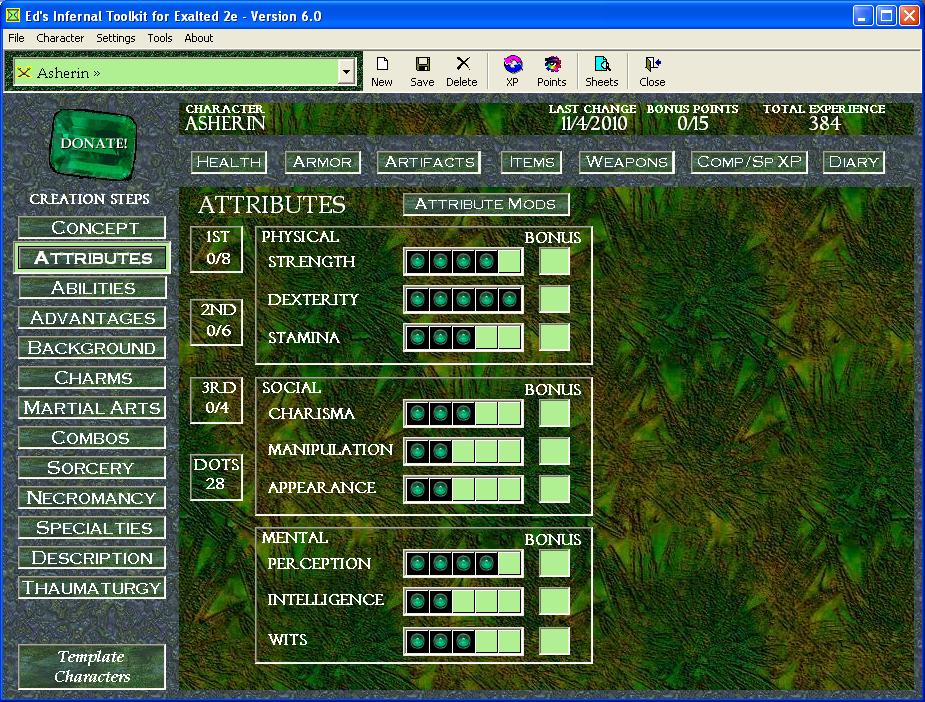The width and height of the screenshot is (925, 702).
Task: Set Wits to four dots
Action: [x=487, y=641]
